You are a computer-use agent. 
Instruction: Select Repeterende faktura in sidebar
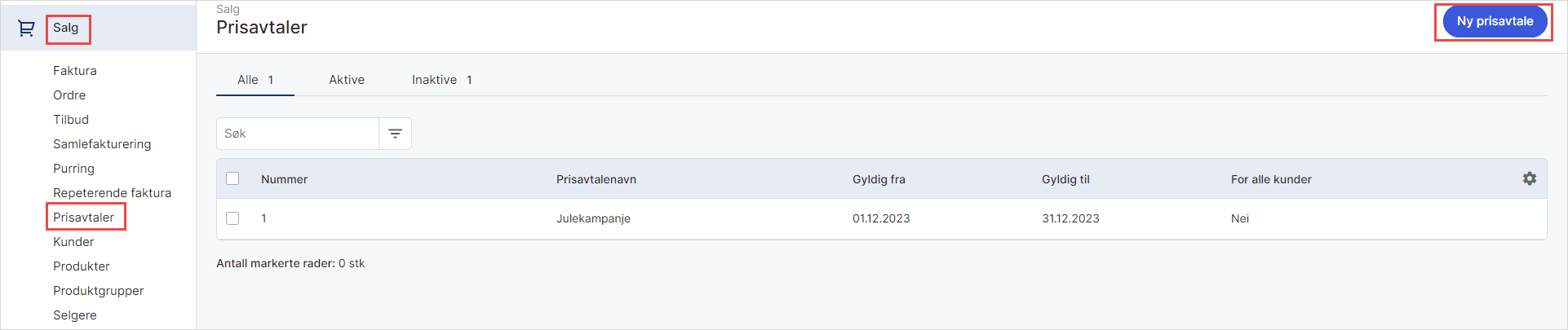(x=112, y=193)
